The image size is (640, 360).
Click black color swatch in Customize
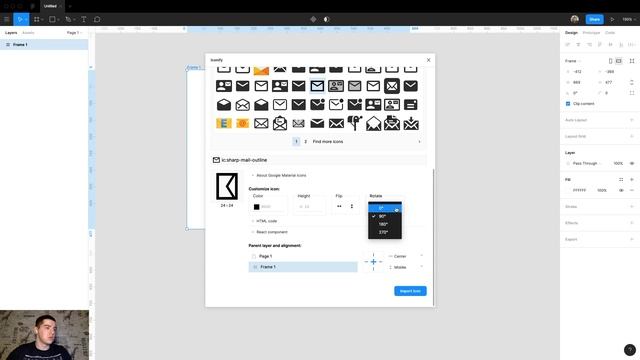point(256,207)
